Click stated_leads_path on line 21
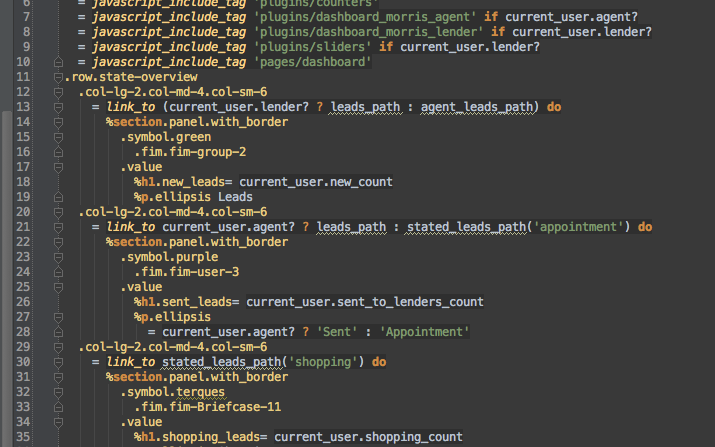The image size is (715, 447). 466,227
